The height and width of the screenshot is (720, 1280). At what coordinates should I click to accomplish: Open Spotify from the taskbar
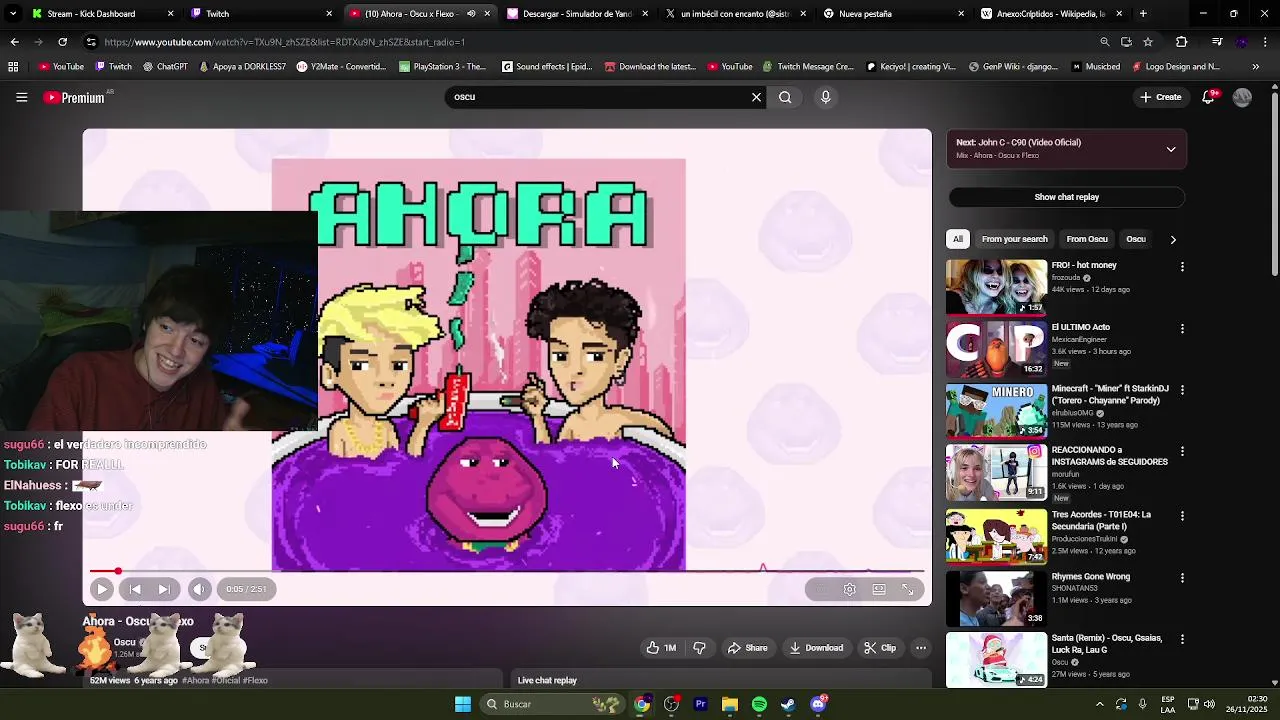pyautogui.click(x=759, y=704)
